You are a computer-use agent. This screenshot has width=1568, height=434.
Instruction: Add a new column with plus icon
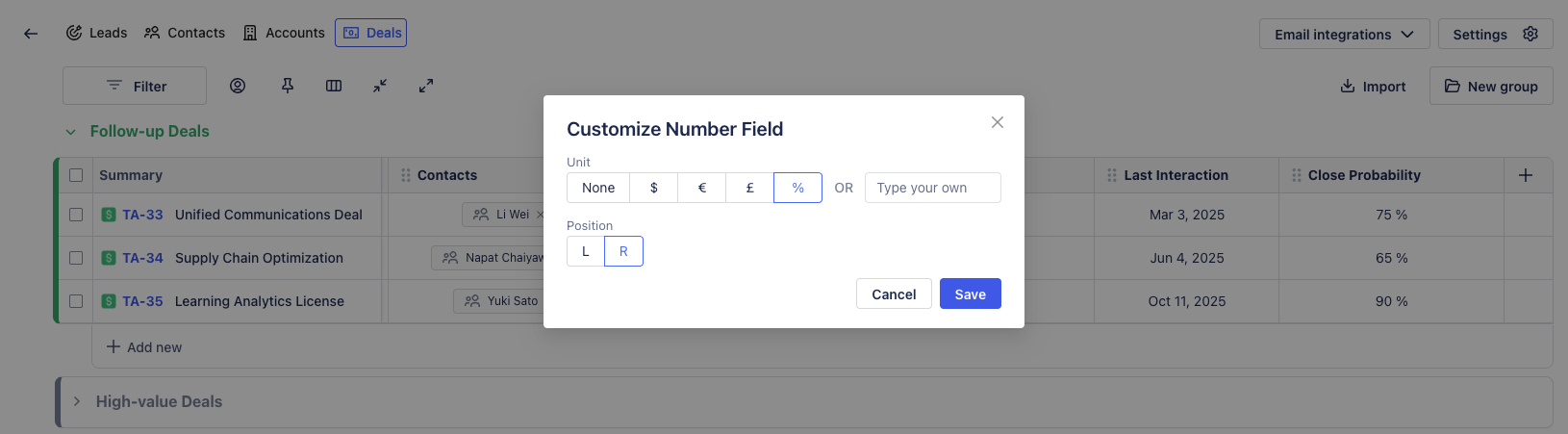pyautogui.click(x=1526, y=175)
